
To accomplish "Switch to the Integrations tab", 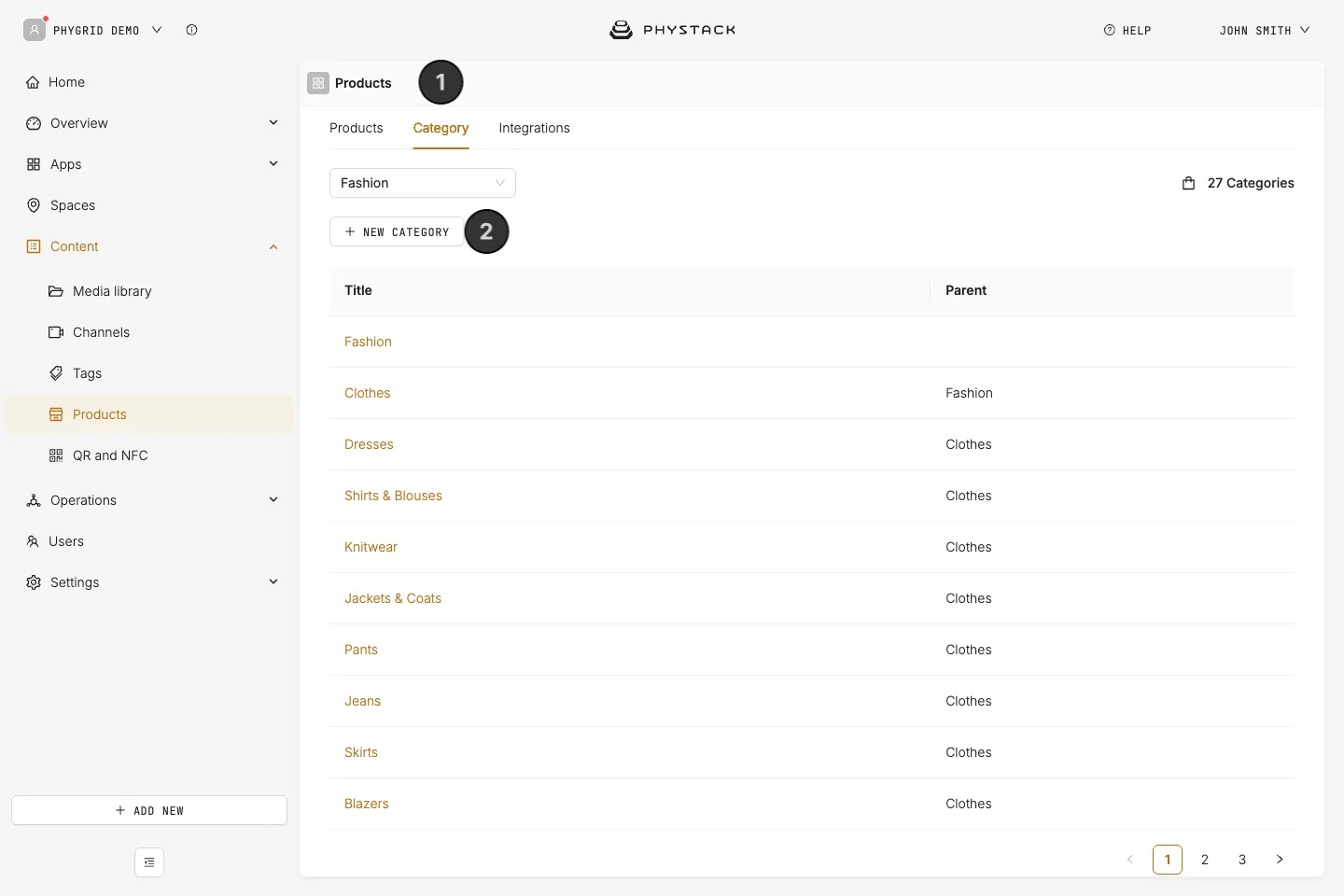I will coord(534,128).
